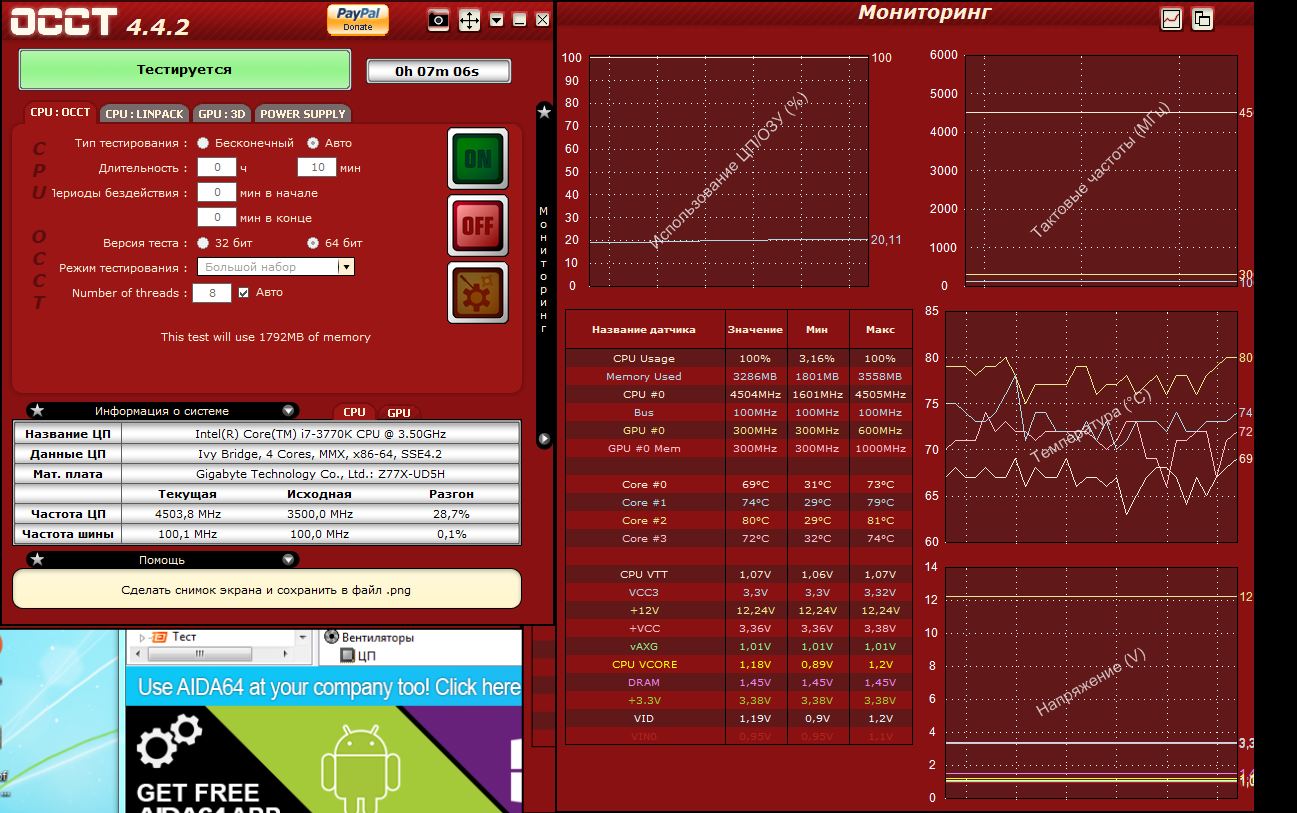Collapse the Информация о системе section
The image size is (1297, 813).
288,411
